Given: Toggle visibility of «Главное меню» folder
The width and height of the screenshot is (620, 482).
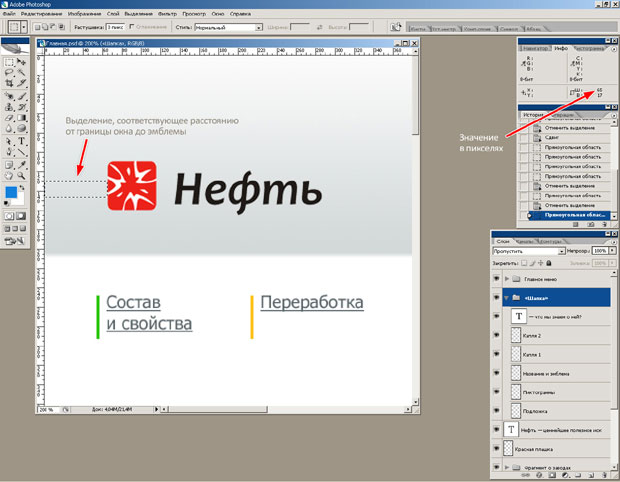Looking at the screenshot, I should click(497, 279).
